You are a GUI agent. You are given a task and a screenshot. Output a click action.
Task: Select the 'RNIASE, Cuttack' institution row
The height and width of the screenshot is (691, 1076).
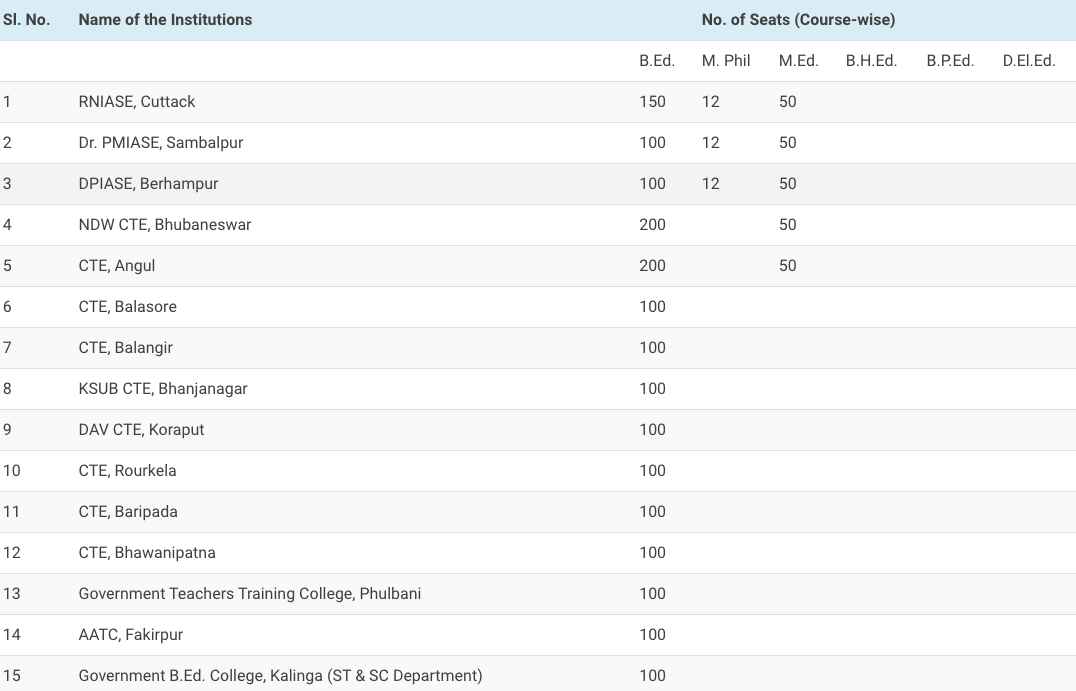click(137, 102)
